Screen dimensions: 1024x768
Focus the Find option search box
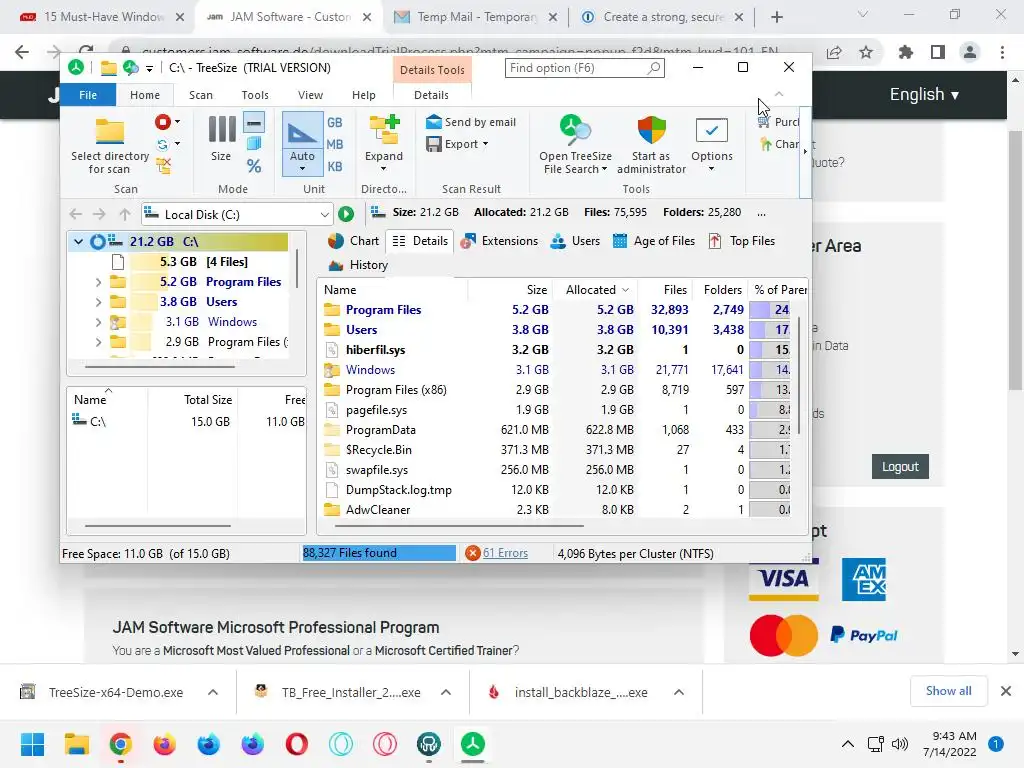(x=584, y=68)
